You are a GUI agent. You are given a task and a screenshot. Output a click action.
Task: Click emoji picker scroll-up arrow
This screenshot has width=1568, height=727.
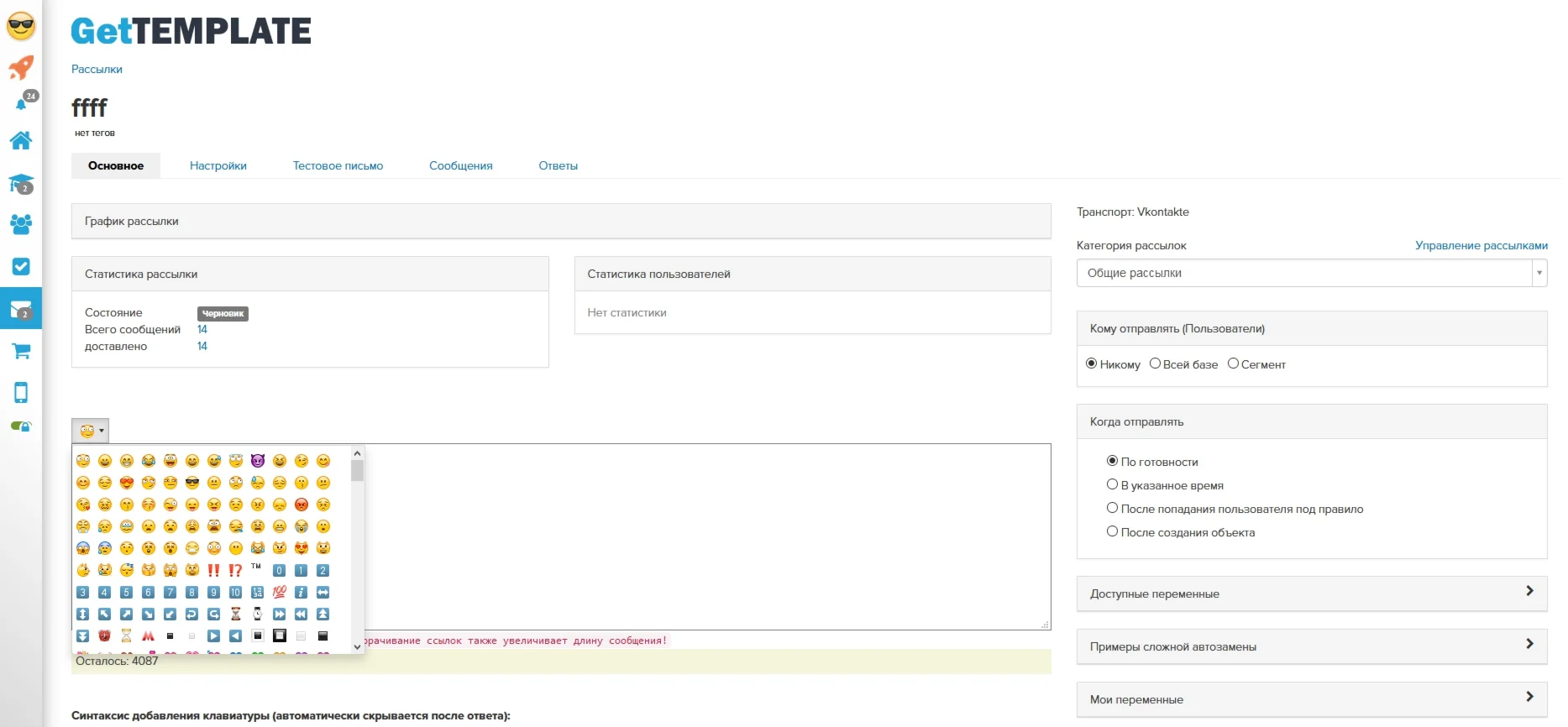click(358, 452)
